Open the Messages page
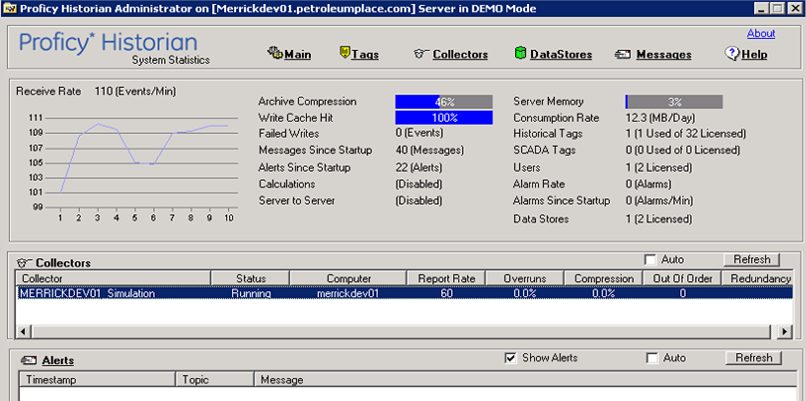 (x=663, y=55)
